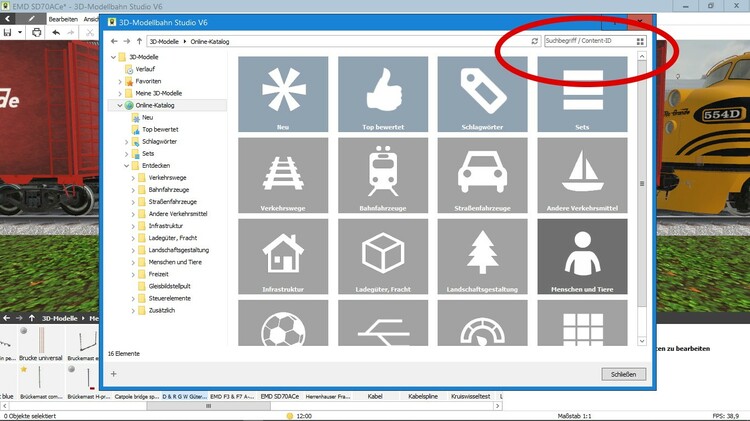Open the Schlagwörter tag tile

pos(482,94)
